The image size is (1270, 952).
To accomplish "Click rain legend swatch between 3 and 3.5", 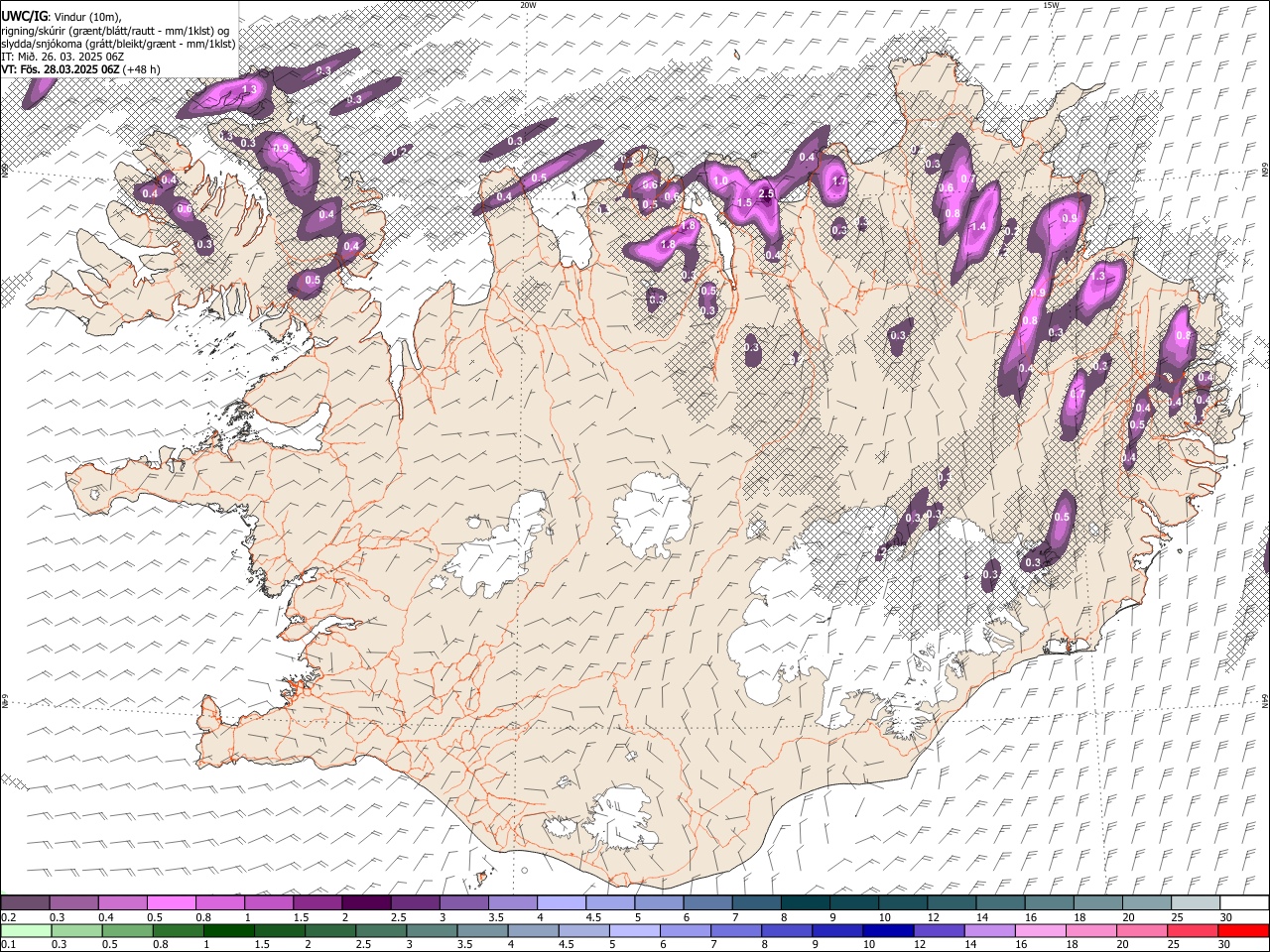I will pos(433,930).
